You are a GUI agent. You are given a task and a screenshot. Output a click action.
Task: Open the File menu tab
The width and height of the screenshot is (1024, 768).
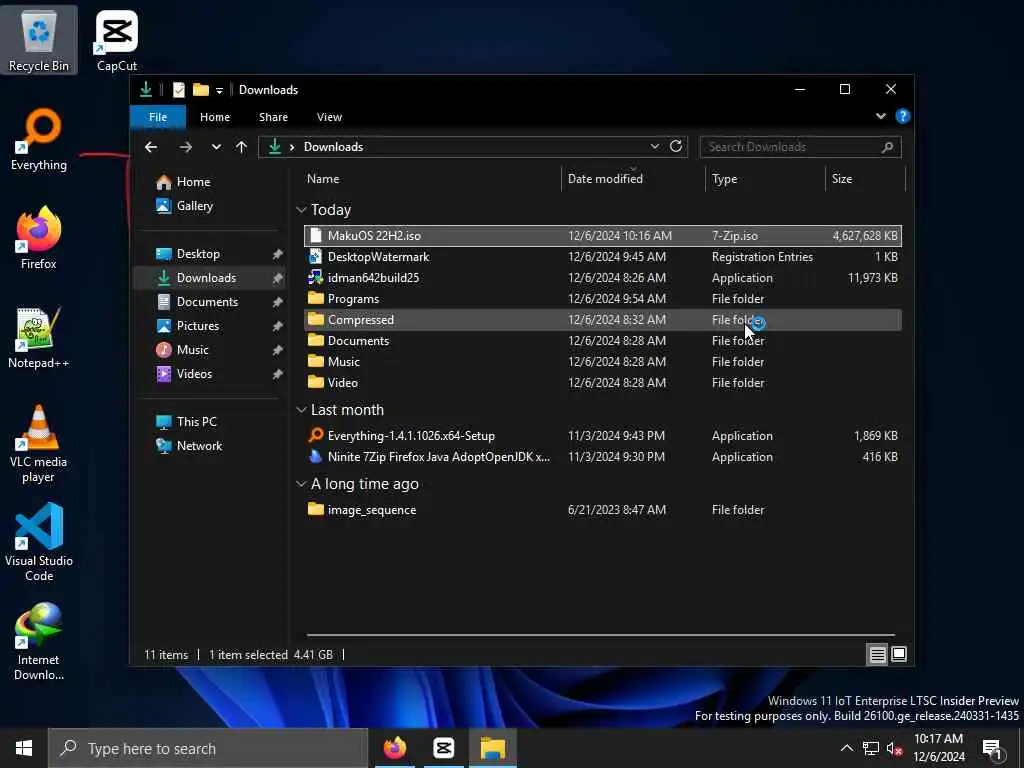(x=158, y=117)
